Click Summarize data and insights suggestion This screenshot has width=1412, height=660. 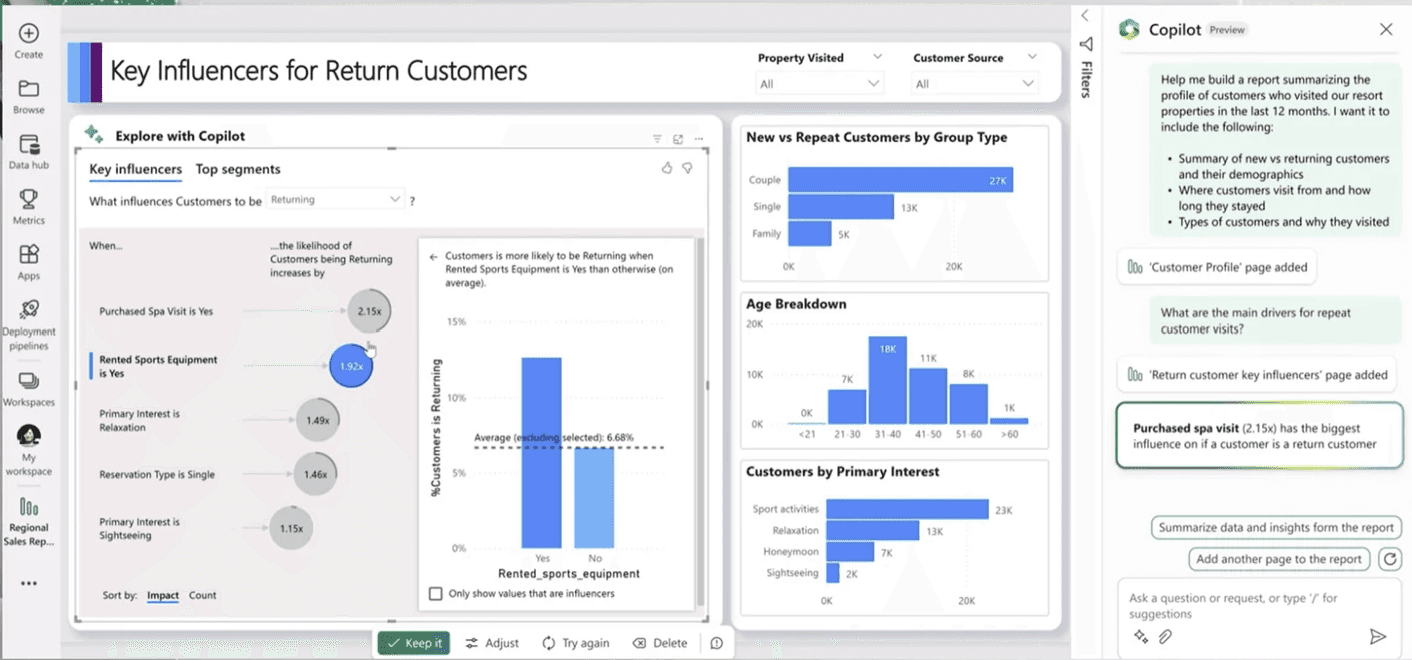tap(1275, 527)
